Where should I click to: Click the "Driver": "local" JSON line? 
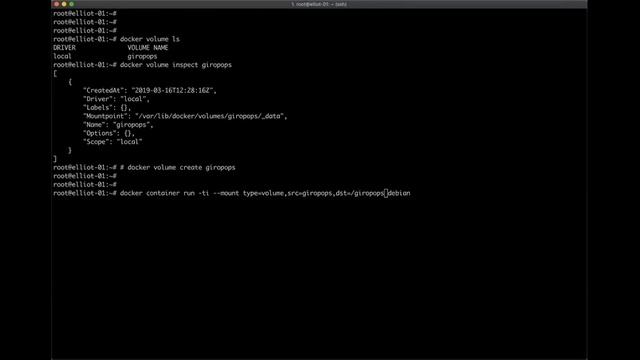click(x=116, y=99)
